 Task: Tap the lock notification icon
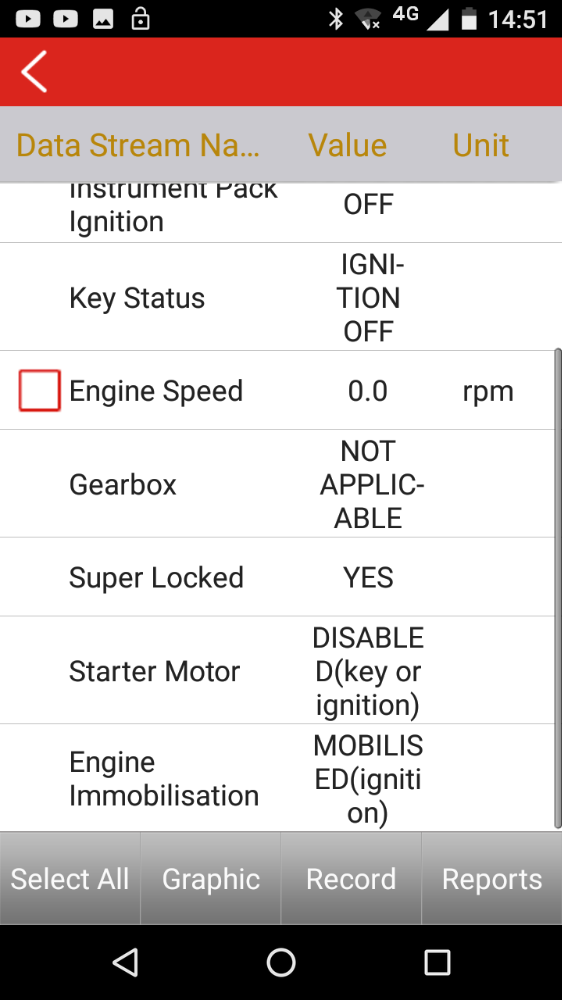pos(140,18)
